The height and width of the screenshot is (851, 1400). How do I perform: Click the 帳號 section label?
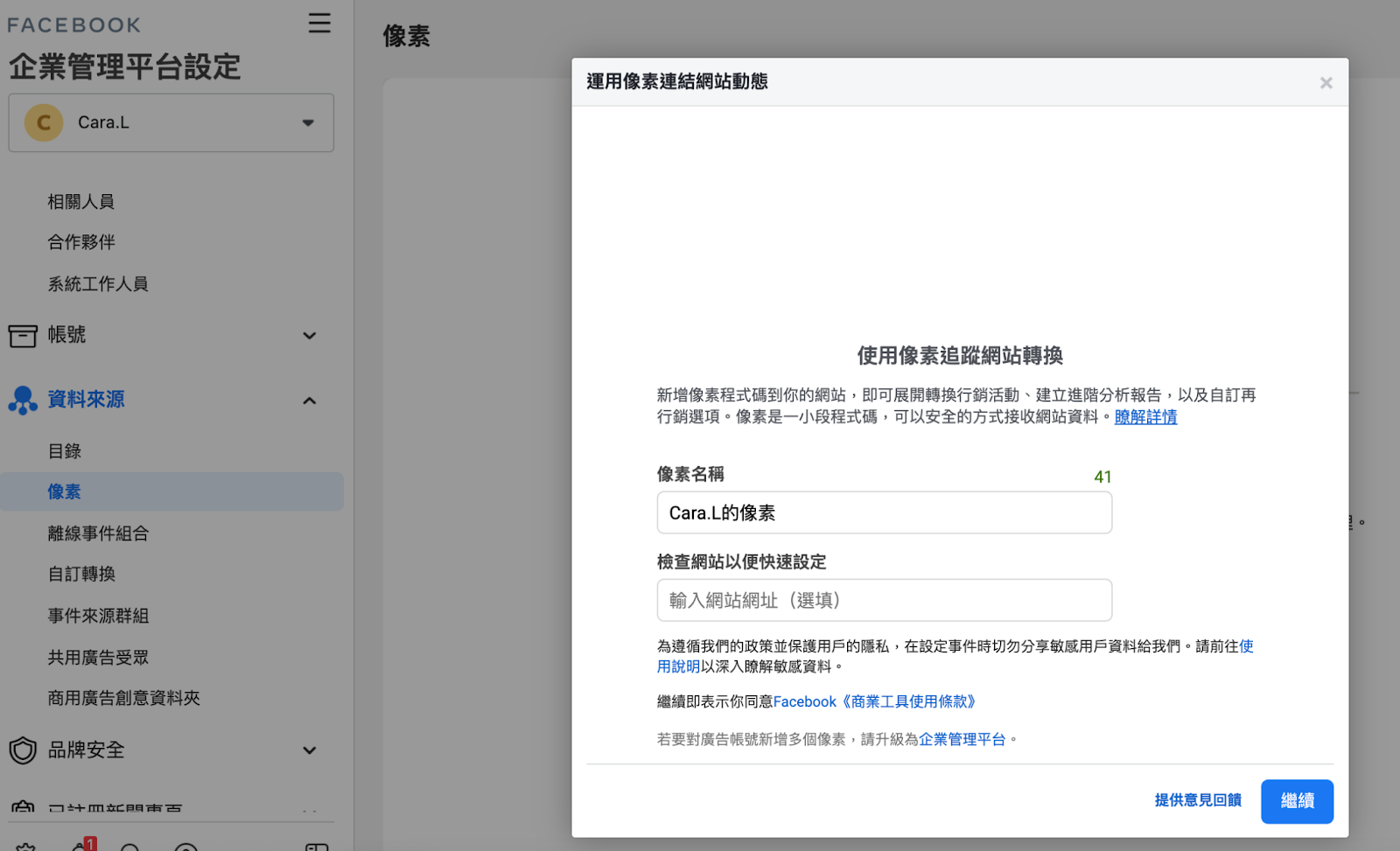(67, 335)
